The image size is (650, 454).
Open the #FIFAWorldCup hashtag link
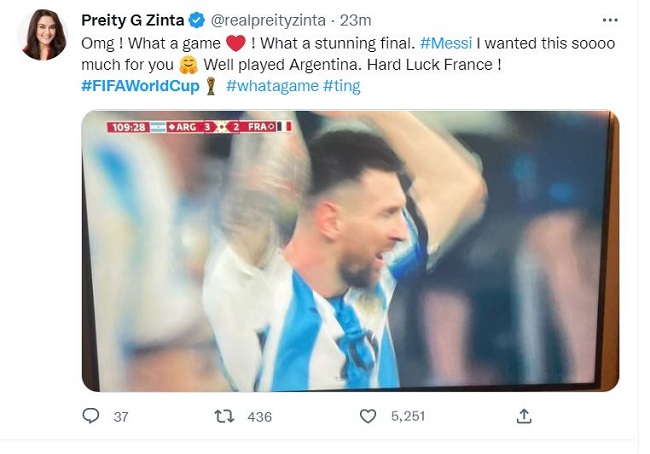141,86
